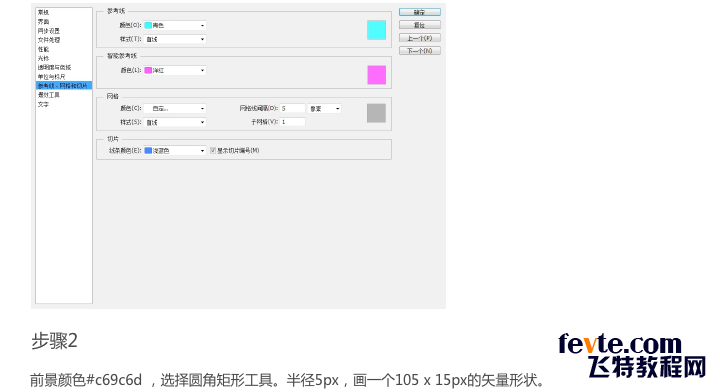Click the #c69c6d color code in the paragraph
The height and width of the screenshot is (392, 720).
click(x=114, y=380)
